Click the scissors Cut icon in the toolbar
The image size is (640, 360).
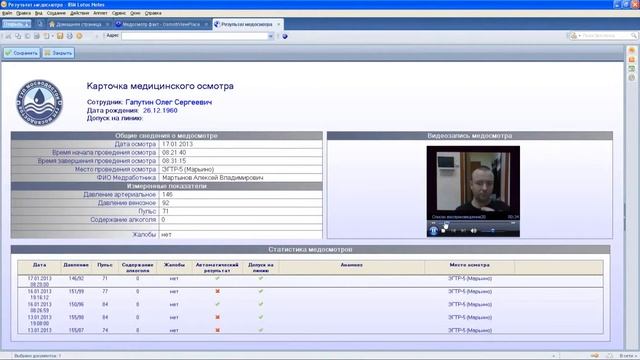[8, 36]
